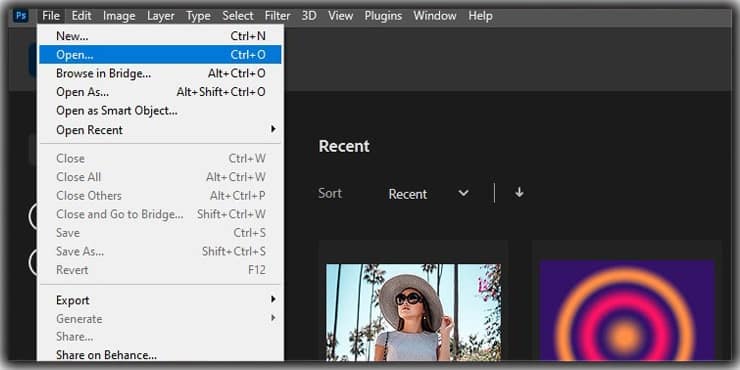
Task: Open the woman in hat recent thumbnail
Action: (413, 312)
